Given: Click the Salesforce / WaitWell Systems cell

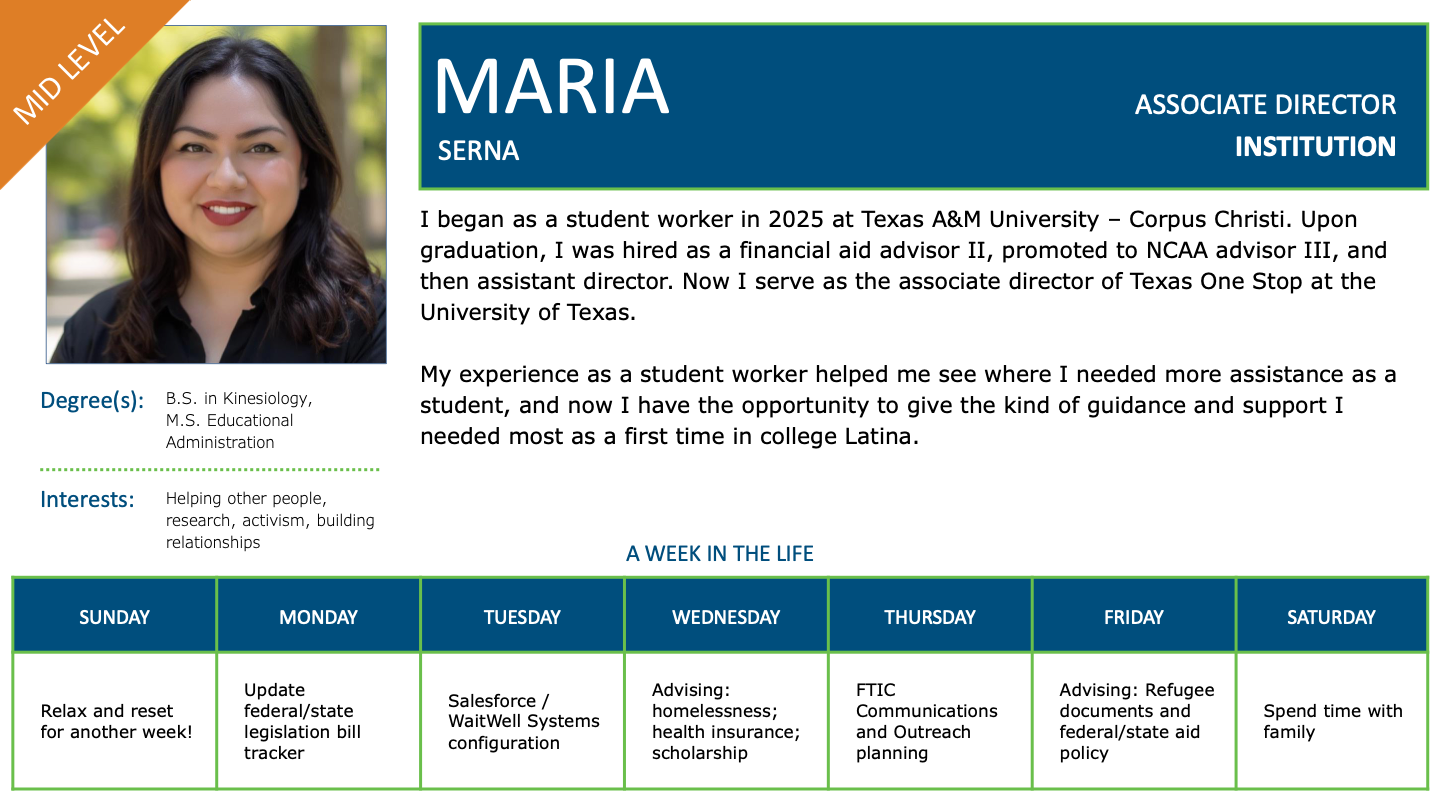Looking at the screenshot, I should tap(523, 721).
